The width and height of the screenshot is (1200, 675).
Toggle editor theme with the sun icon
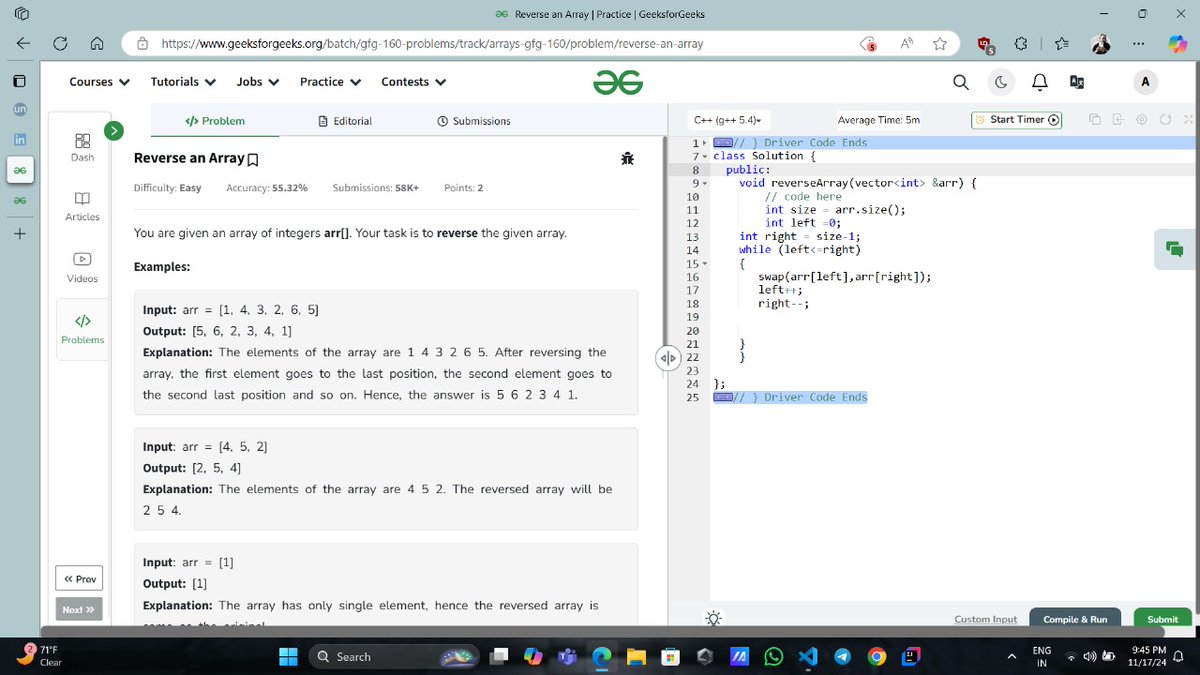(714, 618)
